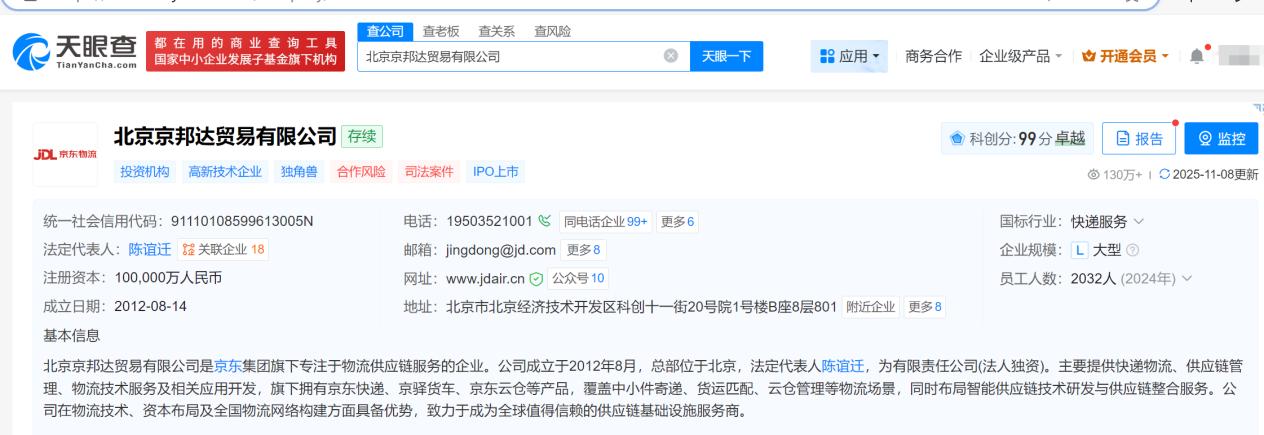Click the 监控 monitor button
Screen dimensions: 1264x435
coord(1222,139)
